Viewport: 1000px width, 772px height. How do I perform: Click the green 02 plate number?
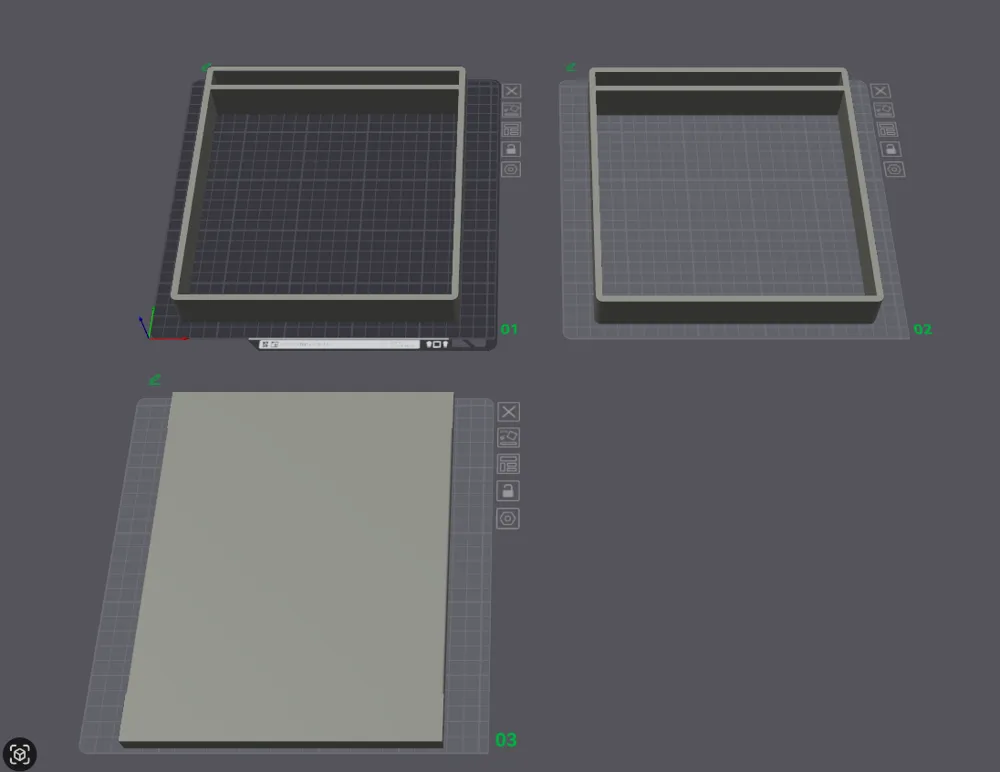click(x=922, y=329)
